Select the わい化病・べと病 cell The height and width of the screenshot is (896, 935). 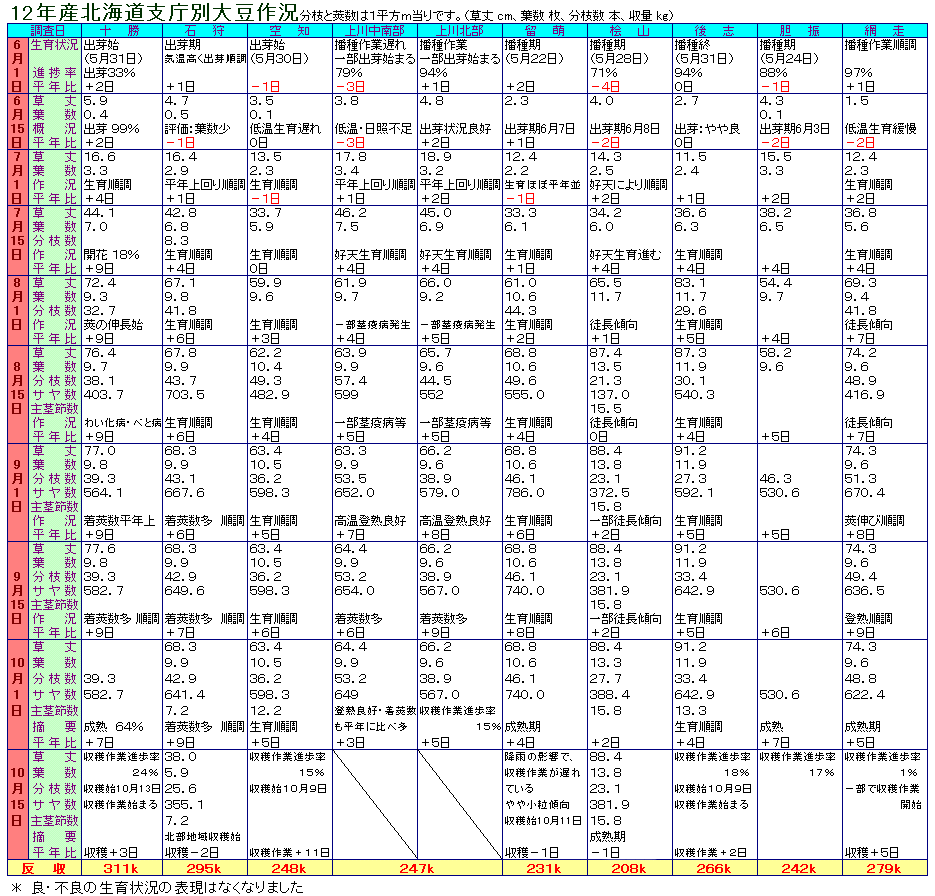(x=123, y=423)
